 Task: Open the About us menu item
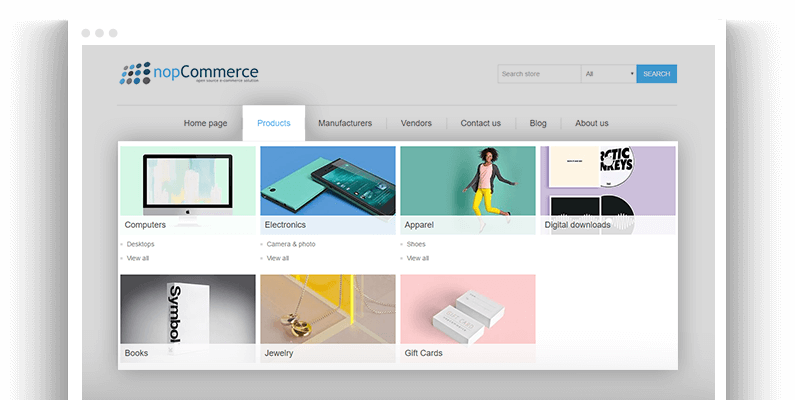click(x=592, y=123)
